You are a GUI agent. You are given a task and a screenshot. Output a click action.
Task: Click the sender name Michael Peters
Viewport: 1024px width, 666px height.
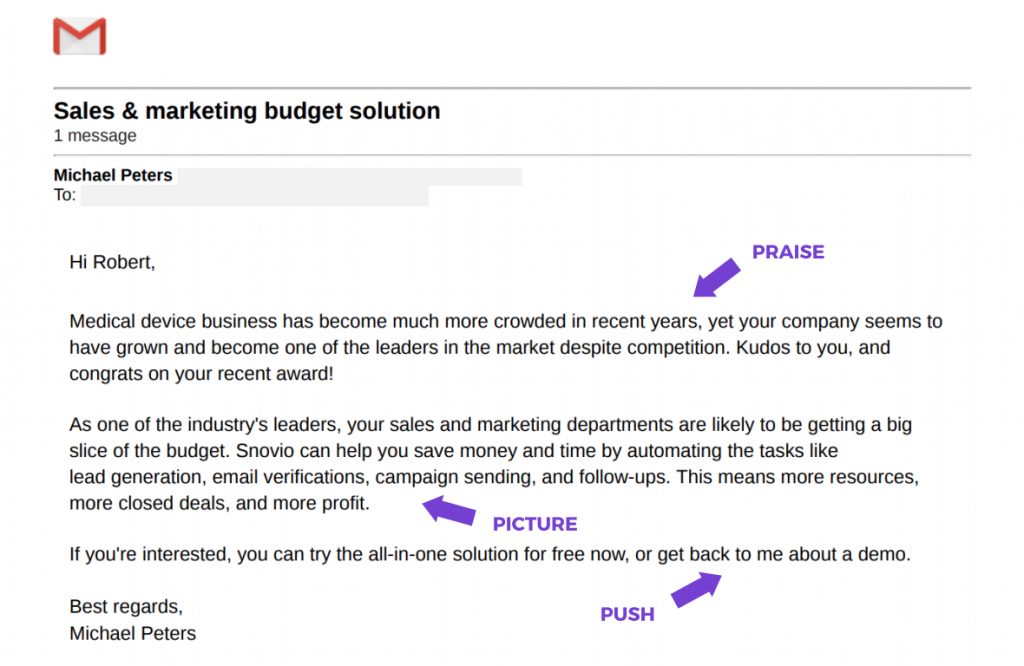[x=113, y=175]
